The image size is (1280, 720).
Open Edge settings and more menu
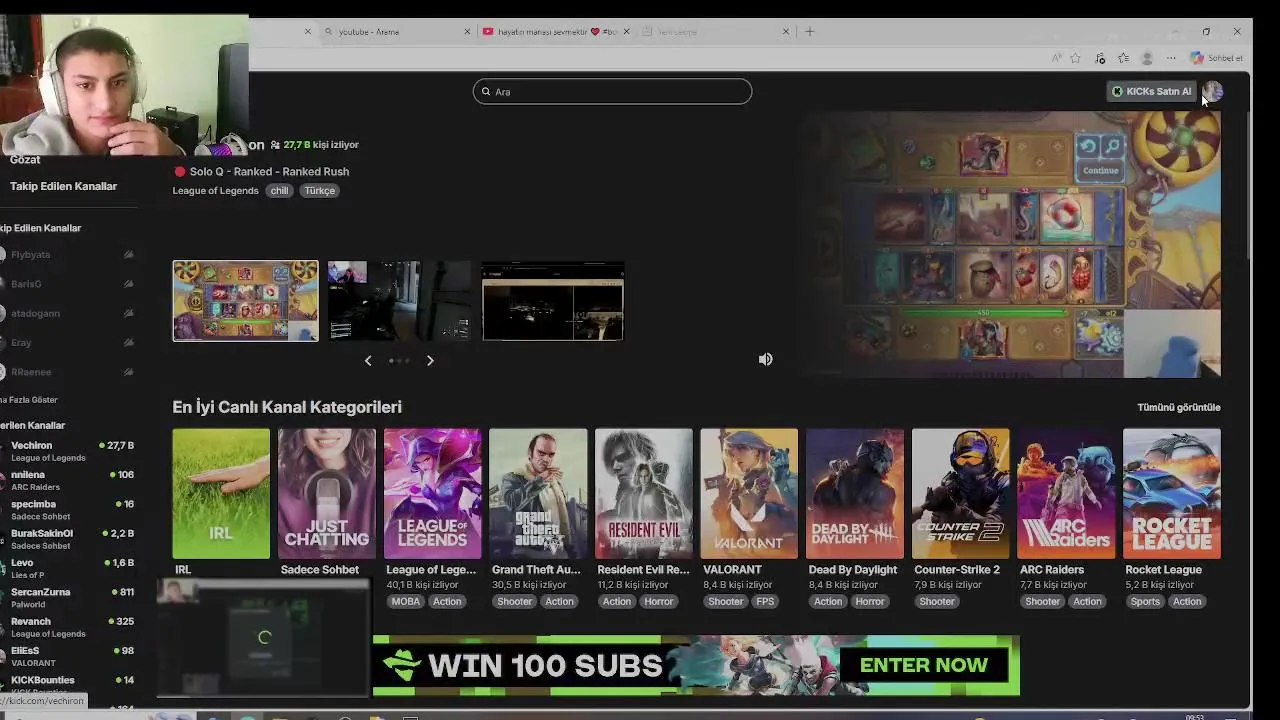click(1171, 58)
